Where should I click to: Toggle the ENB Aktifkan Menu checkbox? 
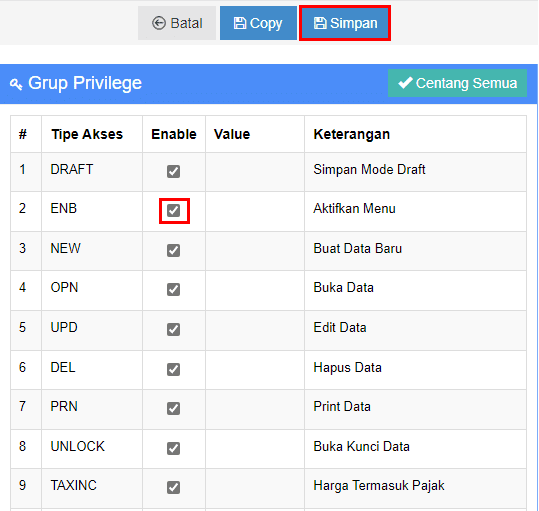pos(173,210)
